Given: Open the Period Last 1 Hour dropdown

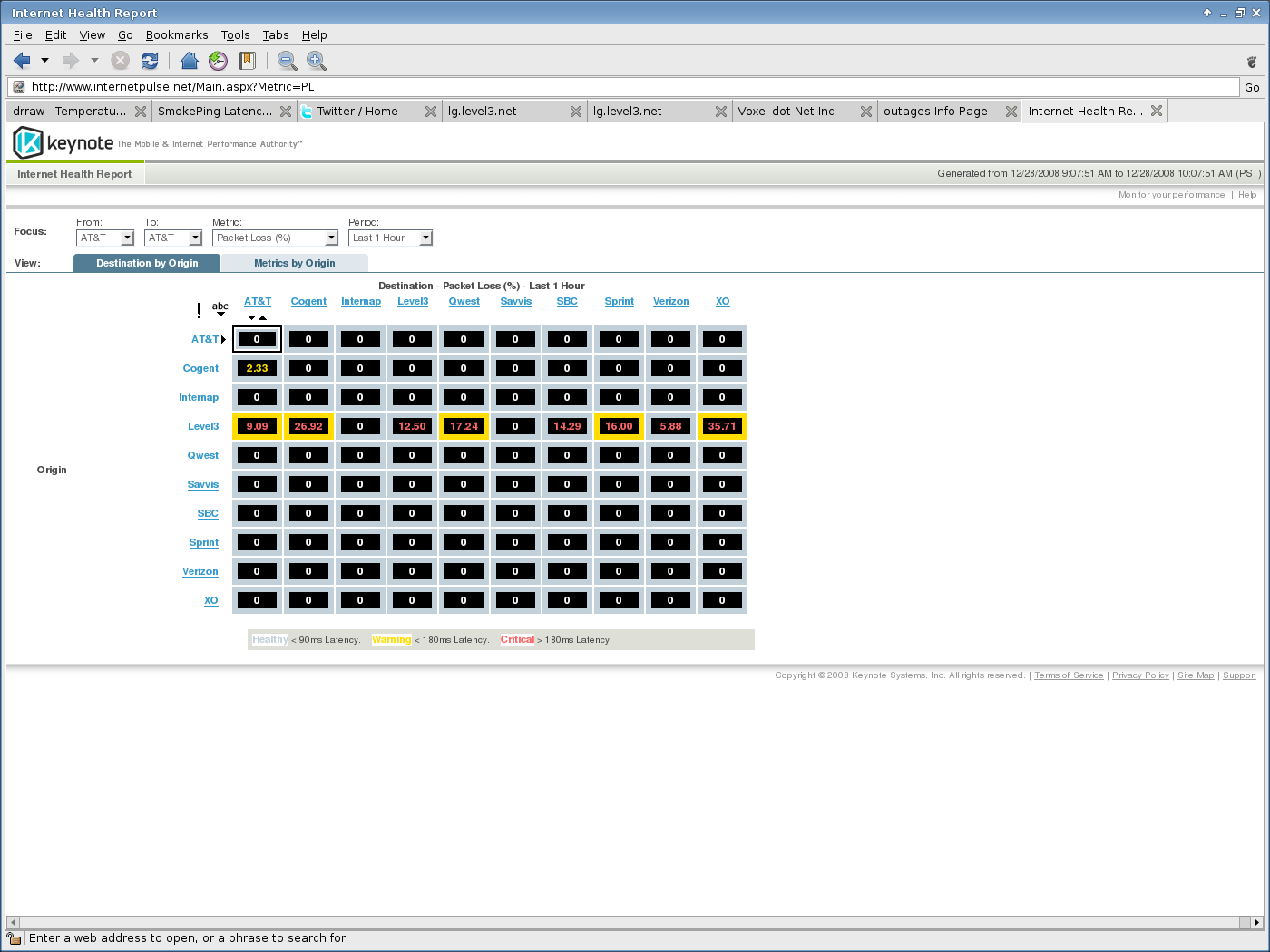Looking at the screenshot, I should click(x=390, y=238).
